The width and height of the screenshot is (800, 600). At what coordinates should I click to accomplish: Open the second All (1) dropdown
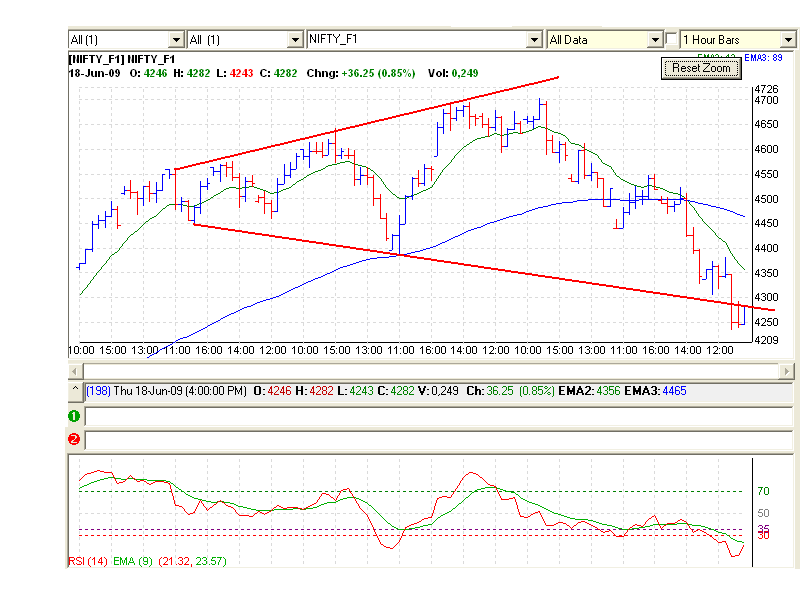(295, 39)
